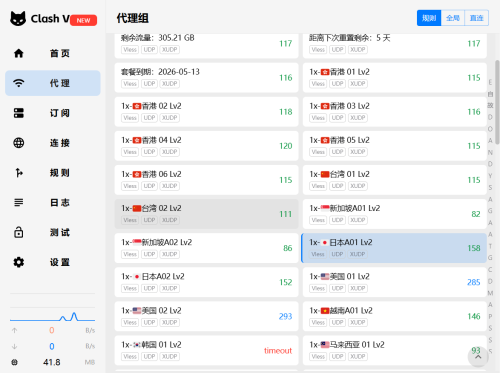Open Connections via globe icon
Viewport: 500px width, 373px height.
pos(19,143)
